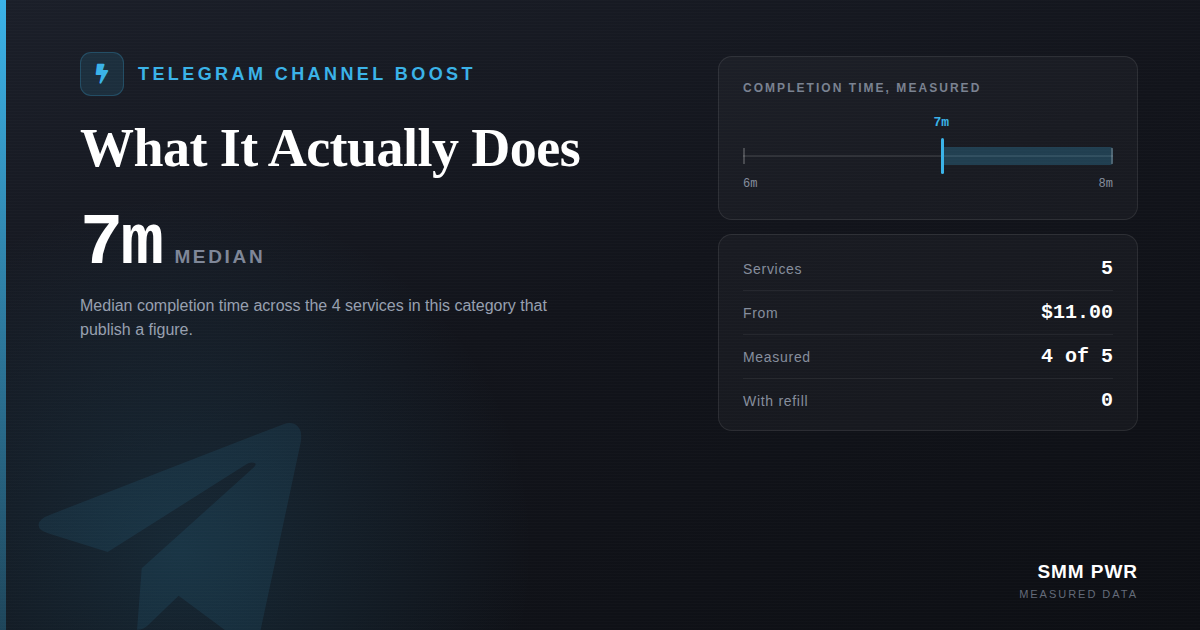Click the 'What It Actually Does' title

tap(330, 148)
